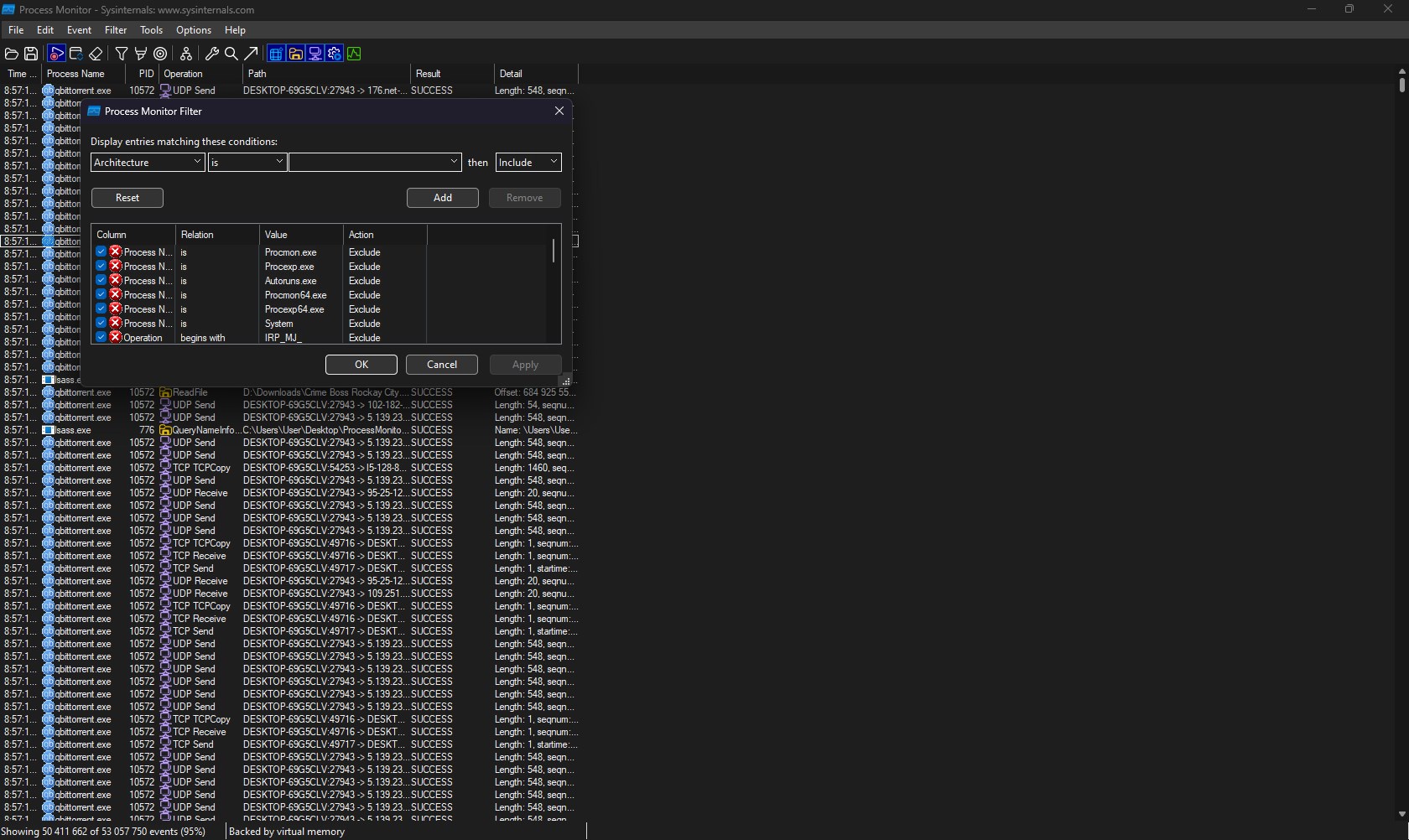Uncheck the Procmon.exe exclude filter
Viewport: 1409px width, 840px height.
pos(101,251)
